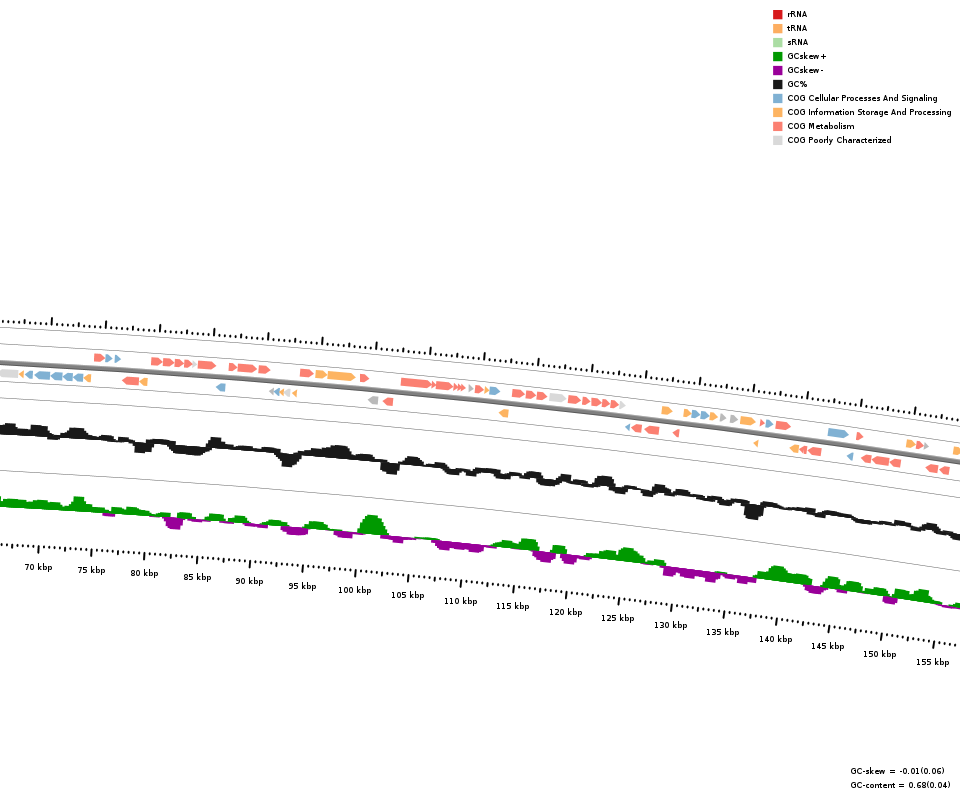Click the COG Metabolism legend swatch
Image resolution: width=960 pixels, height=800 pixels.
(x=777, y=126)
